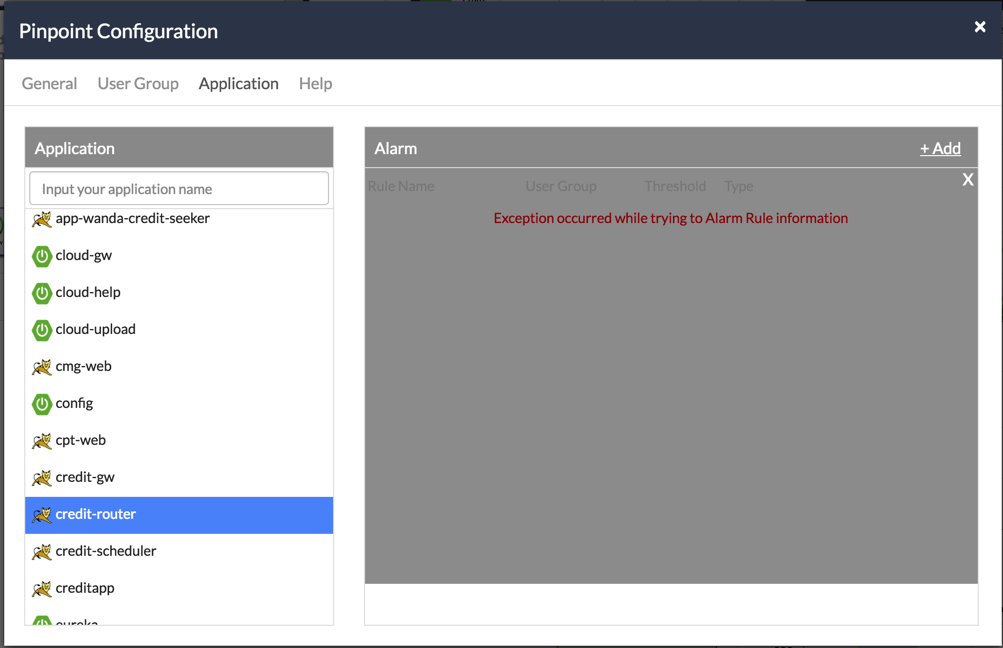Click the Type column header
Screen dimensions: 1003x648
[x=739, y=186]
